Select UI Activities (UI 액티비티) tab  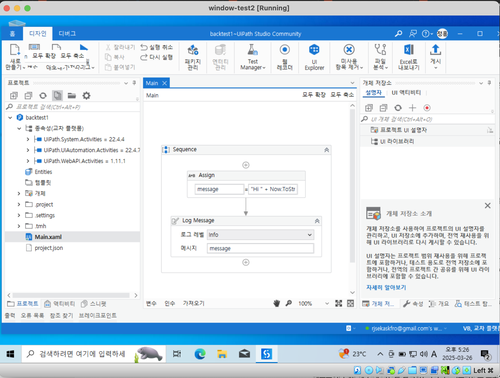(406, 93)
